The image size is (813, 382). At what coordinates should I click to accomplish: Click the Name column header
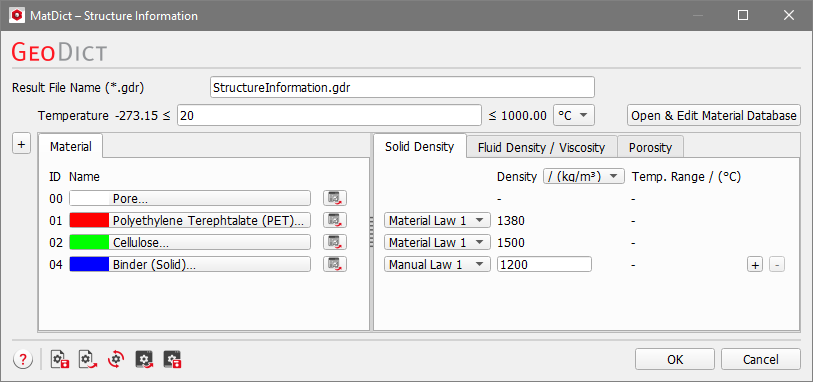[84, 177]
